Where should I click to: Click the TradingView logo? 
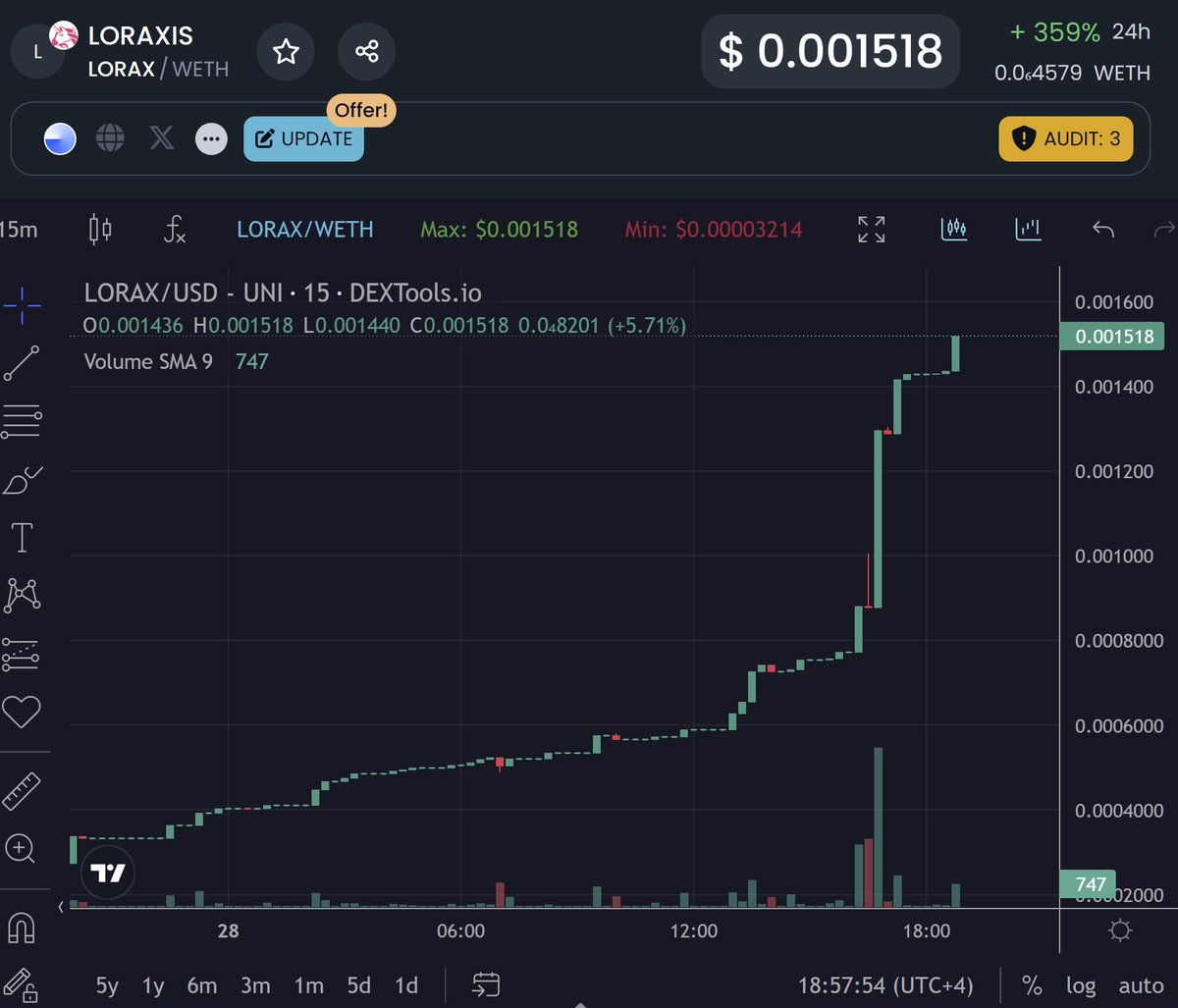108,873
